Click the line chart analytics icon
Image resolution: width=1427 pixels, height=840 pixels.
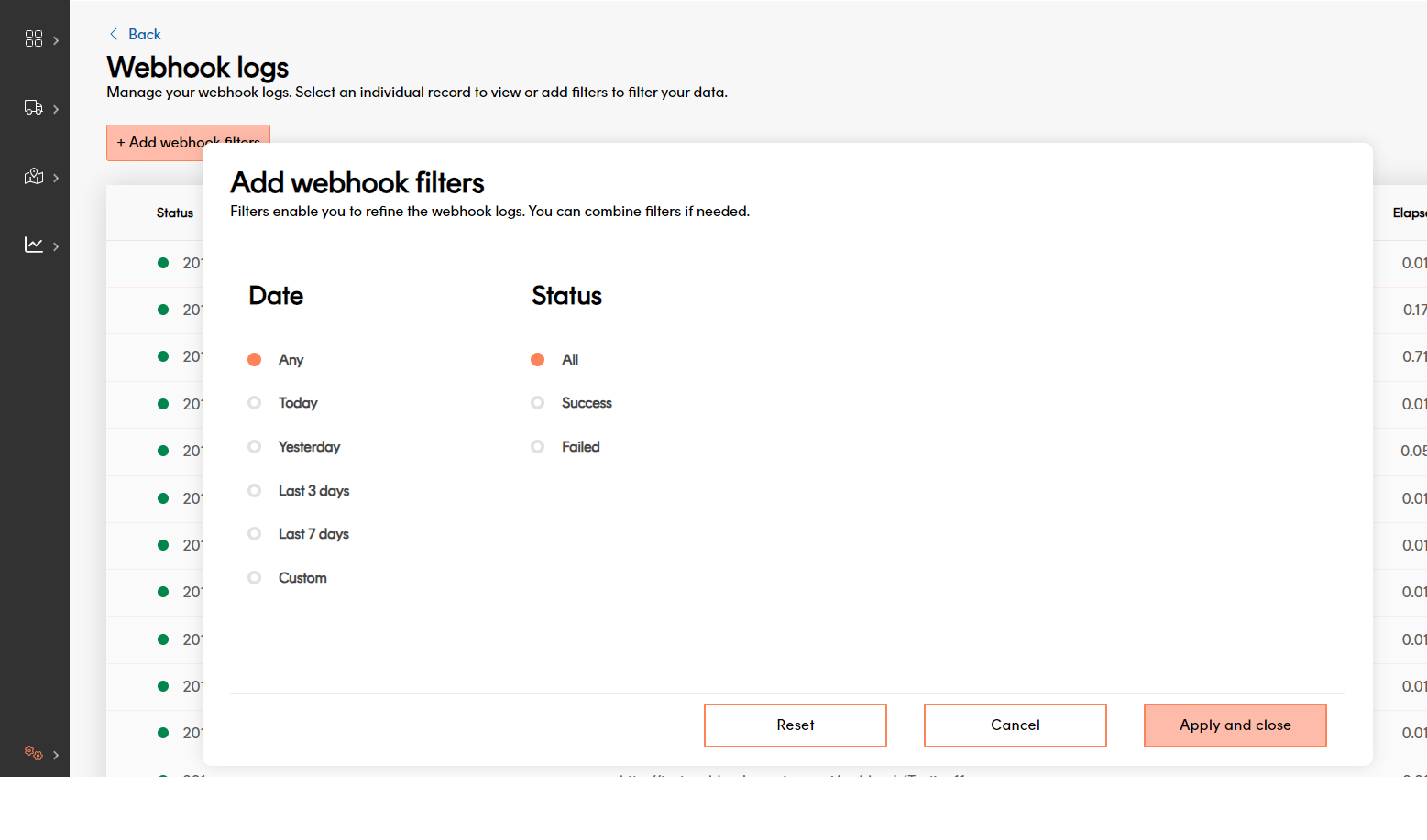[x=34, y=245]
